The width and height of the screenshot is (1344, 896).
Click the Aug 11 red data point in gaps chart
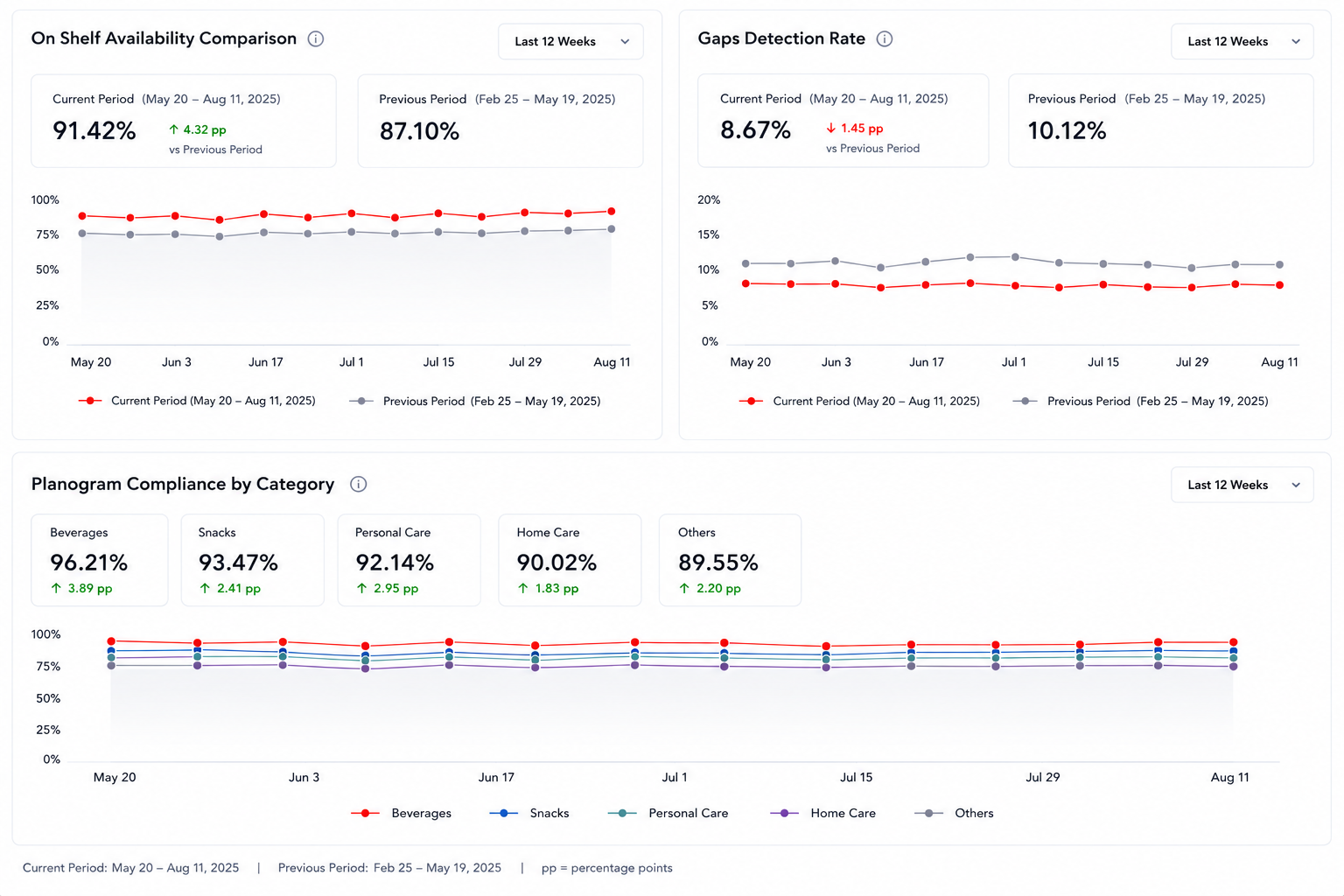coord(1280,285)
